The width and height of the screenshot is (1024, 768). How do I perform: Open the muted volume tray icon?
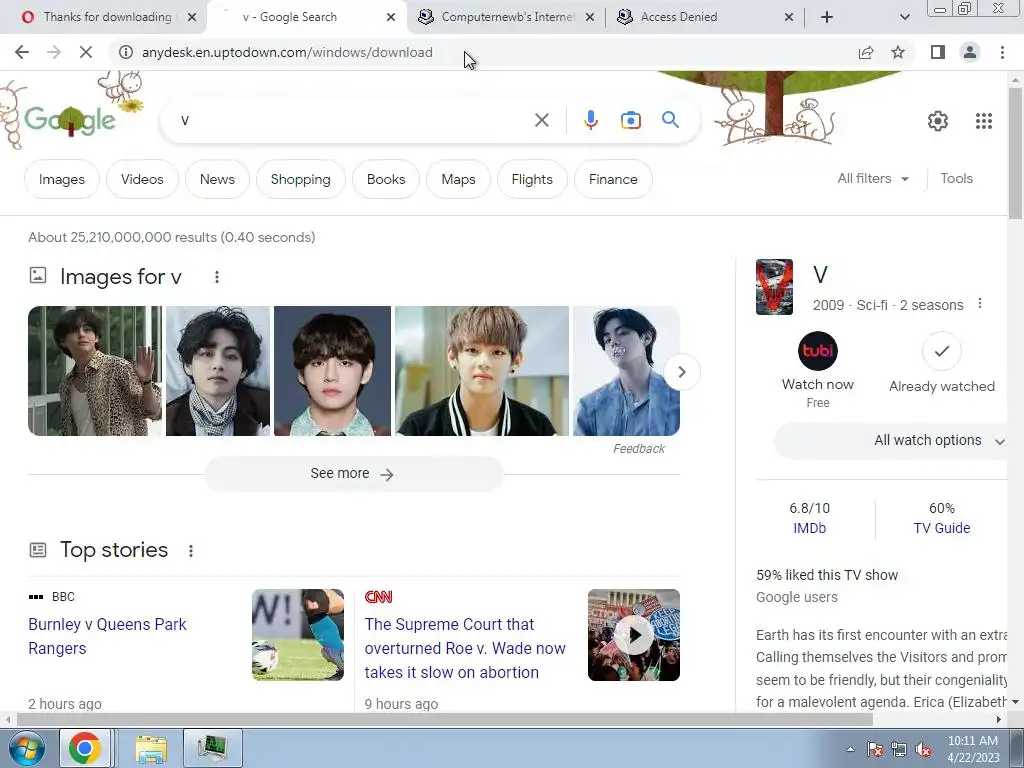coord(923,749)
